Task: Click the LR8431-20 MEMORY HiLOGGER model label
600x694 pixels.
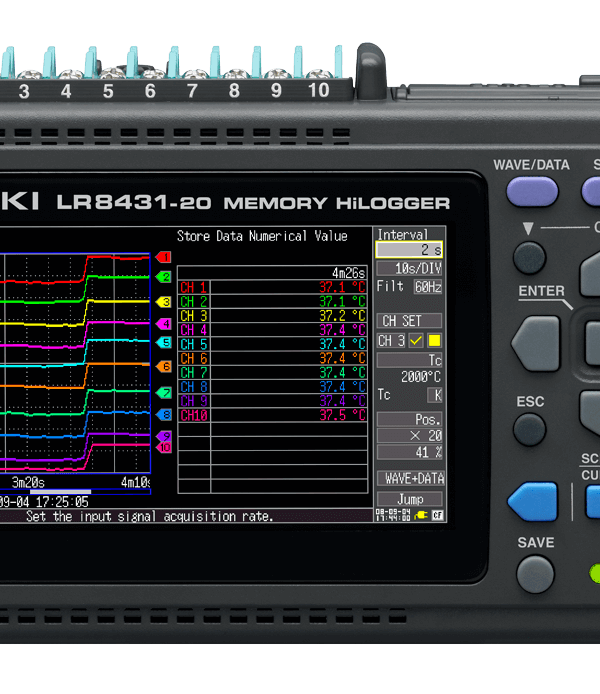Action: (253, 203)
